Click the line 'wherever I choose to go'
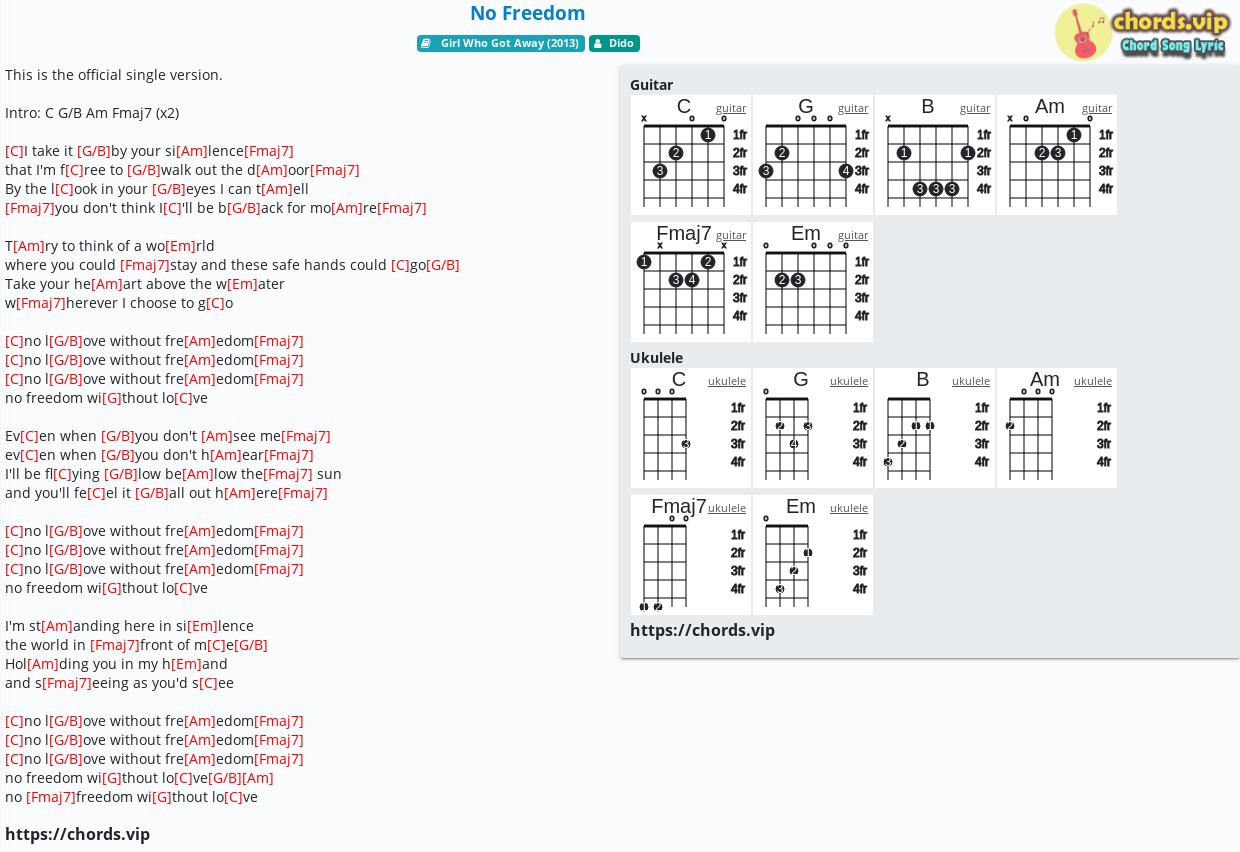1240x852 pixels. point(119,303)
